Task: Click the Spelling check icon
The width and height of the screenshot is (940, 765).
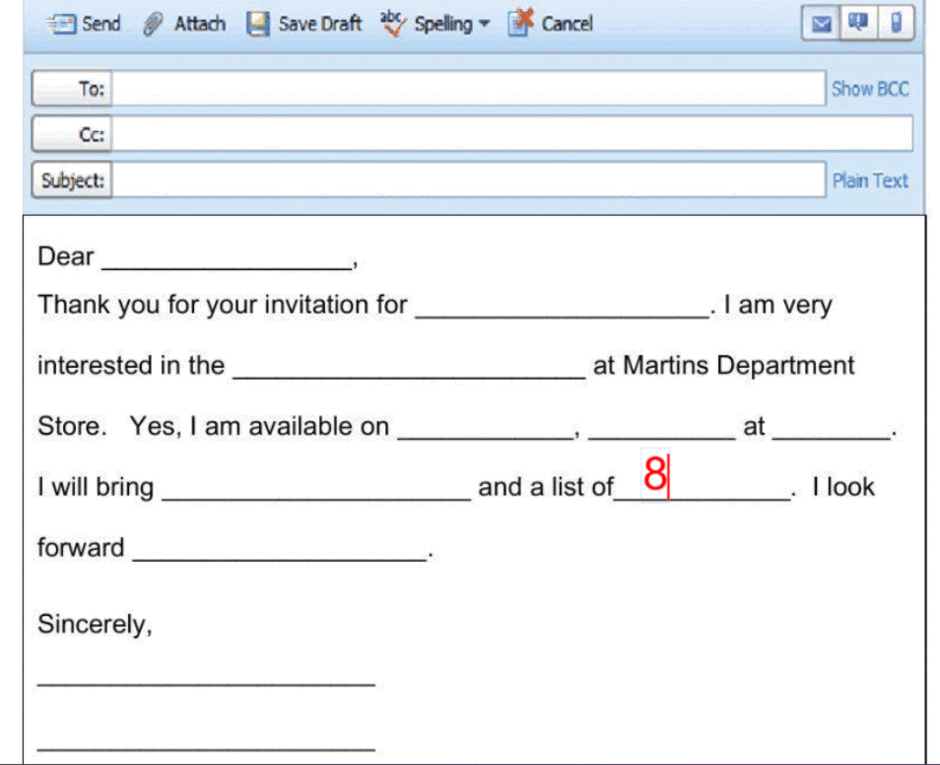Action: coord(393,23)
